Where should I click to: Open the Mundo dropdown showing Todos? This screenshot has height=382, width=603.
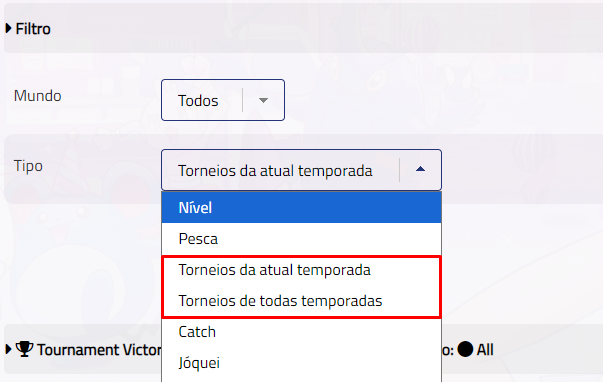223,100
